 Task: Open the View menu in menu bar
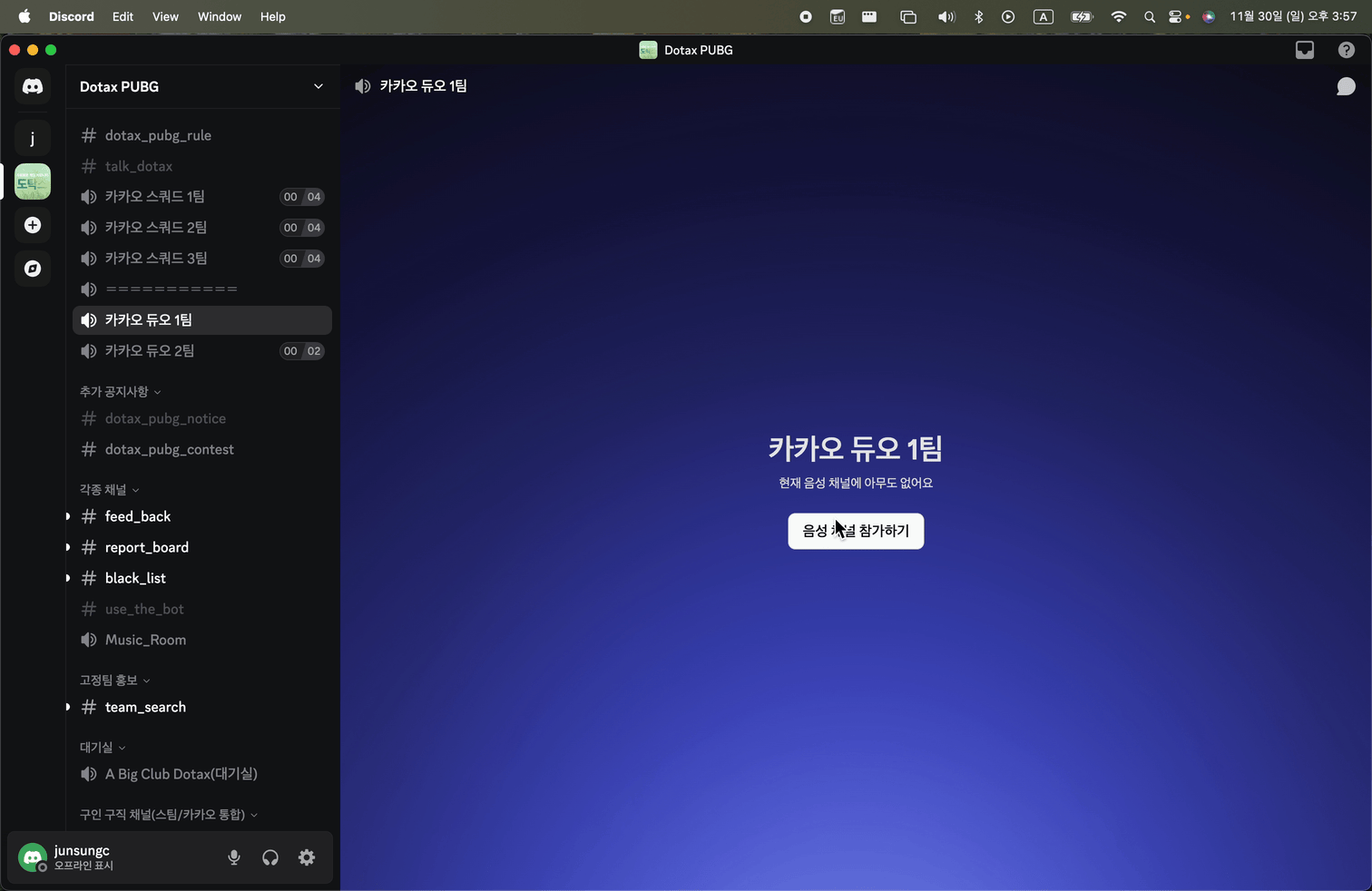pyautogui.click(x=165, y=16)
